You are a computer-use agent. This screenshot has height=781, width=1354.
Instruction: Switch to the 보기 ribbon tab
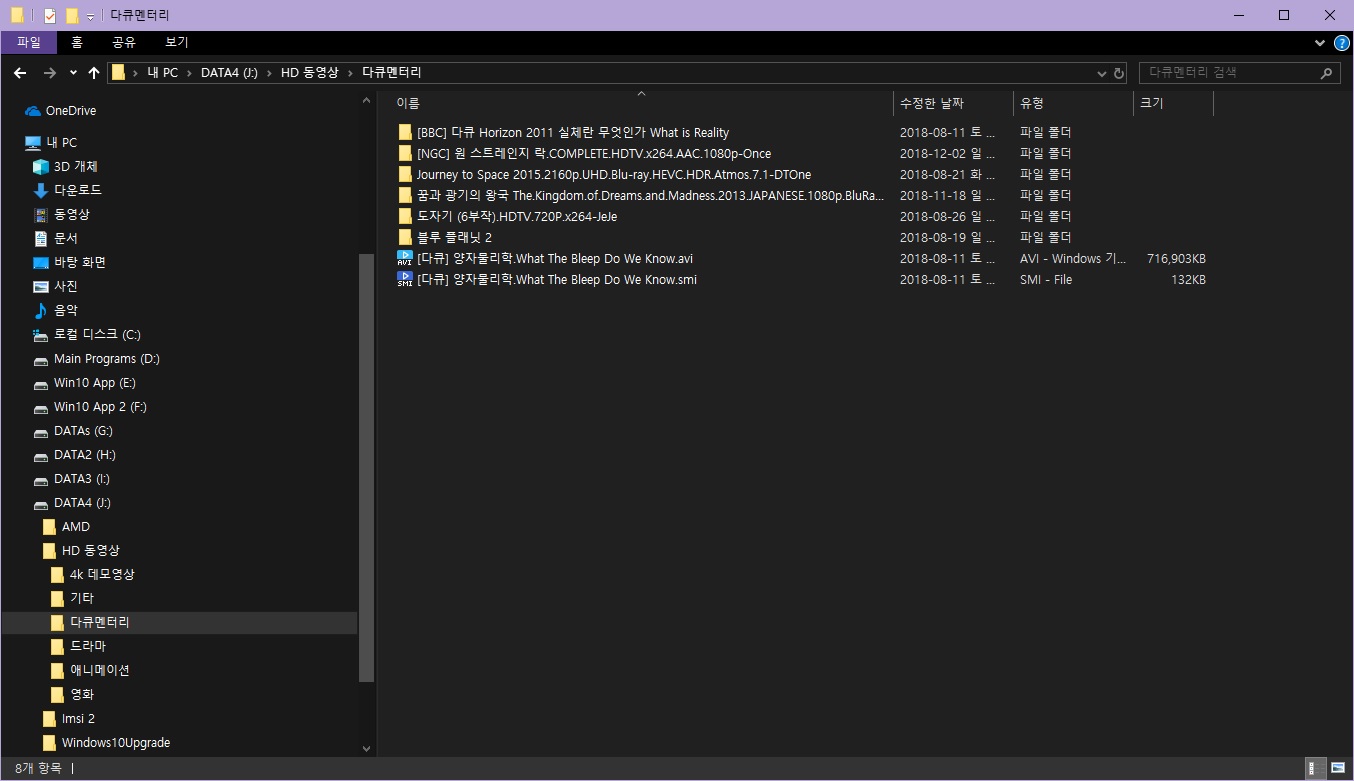pos(177,43)
